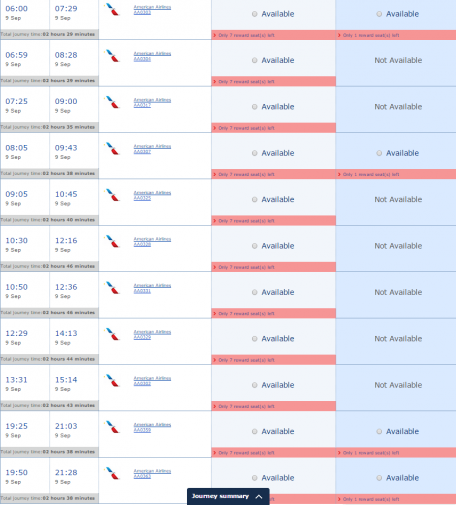Click airline logo on 12:29 departure row
The height and width of the screenshot is (505, 456).
[112, 334]
